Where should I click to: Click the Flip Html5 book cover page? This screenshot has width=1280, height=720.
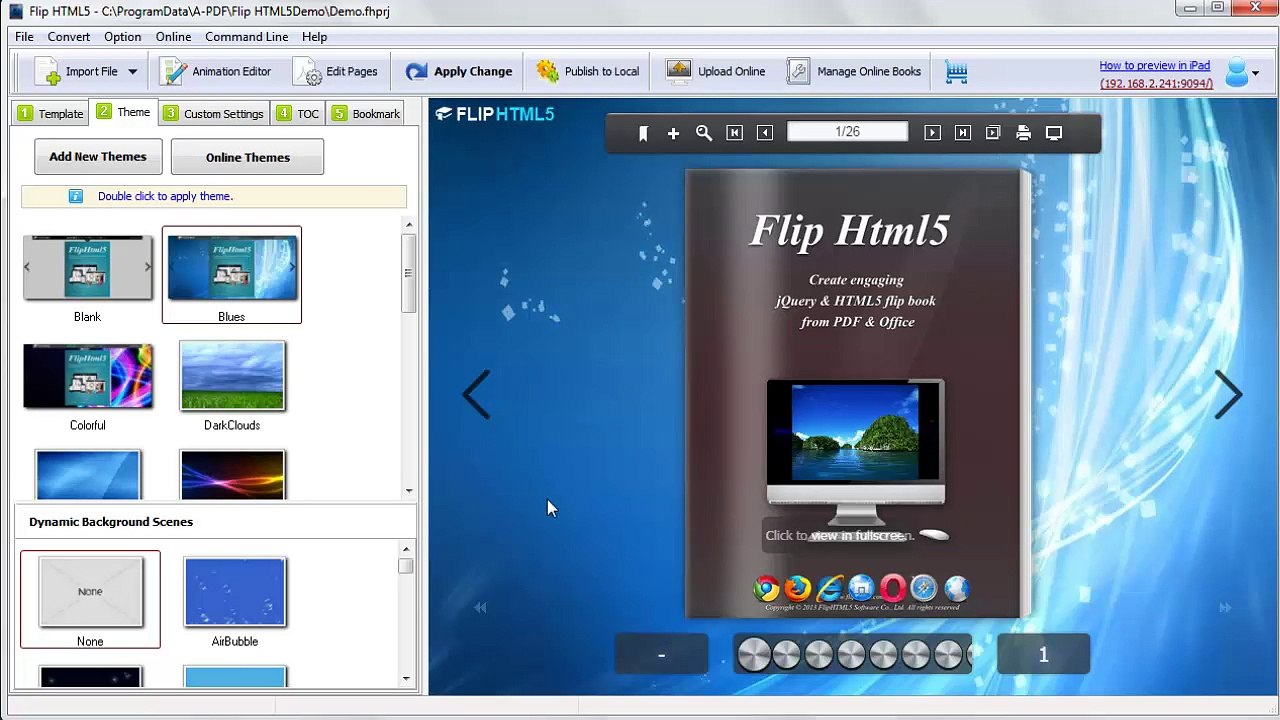[856, 394]
